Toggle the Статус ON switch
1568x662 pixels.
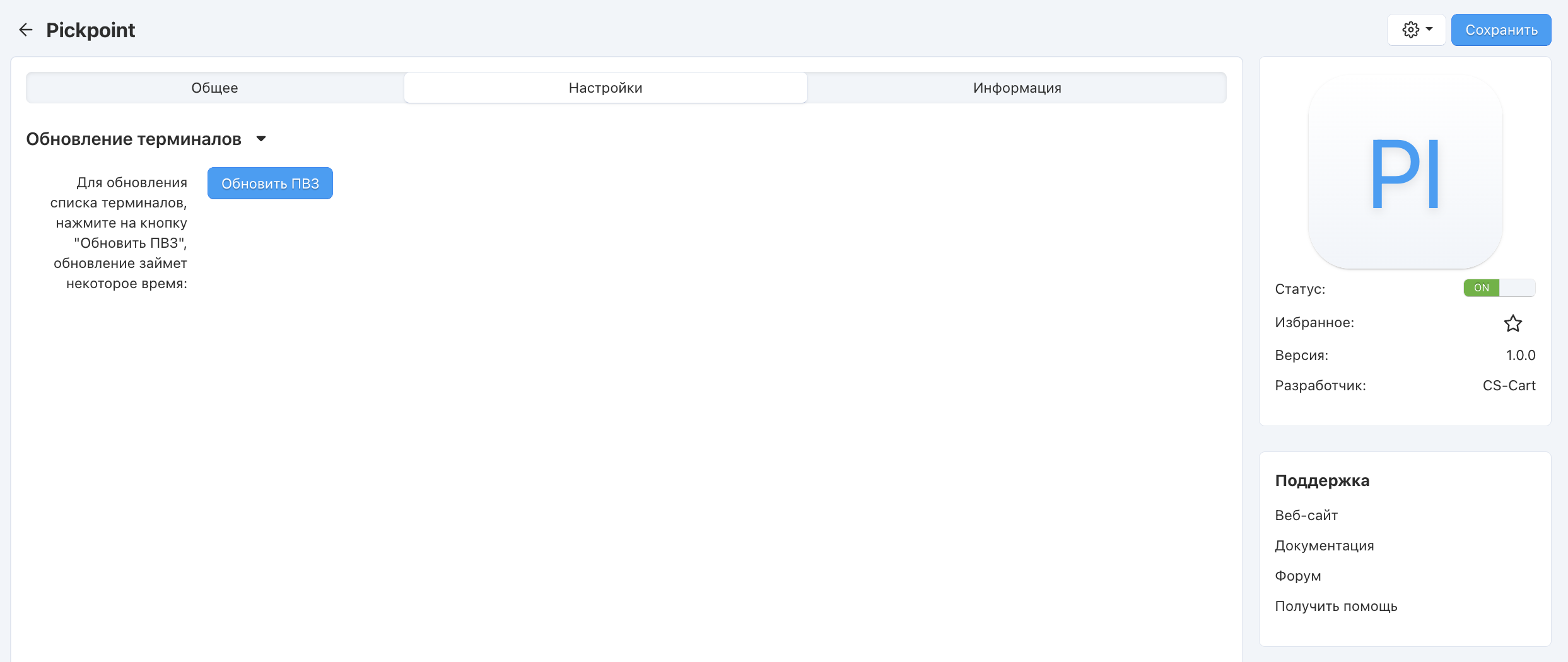(1499, 288)
